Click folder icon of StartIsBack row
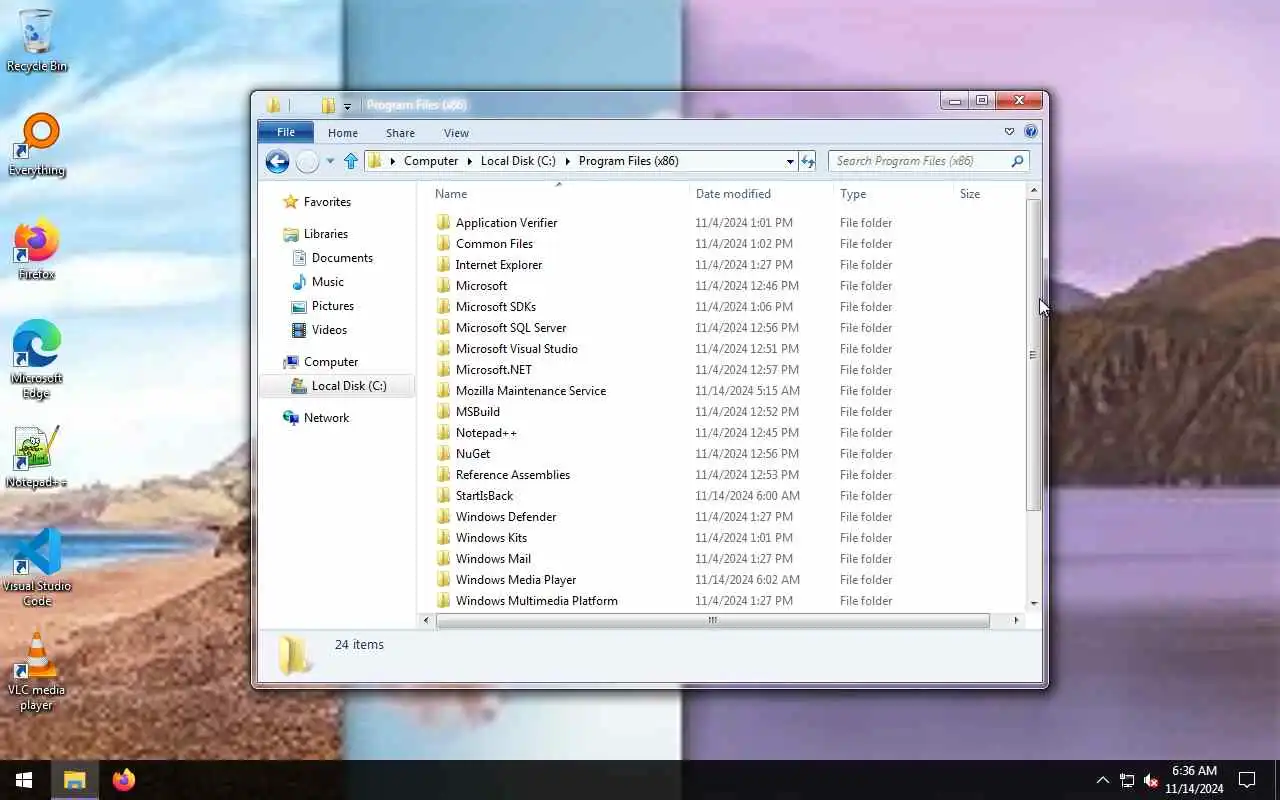 [444, 496]
